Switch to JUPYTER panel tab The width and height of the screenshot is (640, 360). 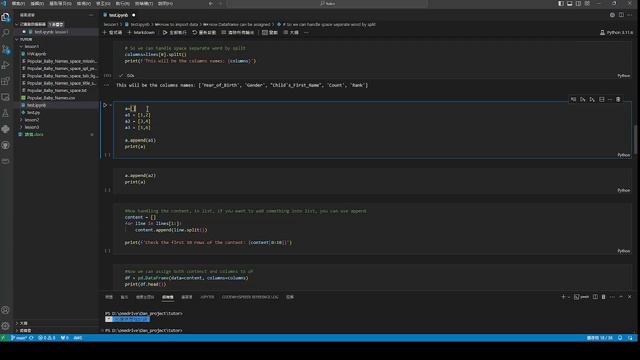pyautogui.click(x=207, y=297)
